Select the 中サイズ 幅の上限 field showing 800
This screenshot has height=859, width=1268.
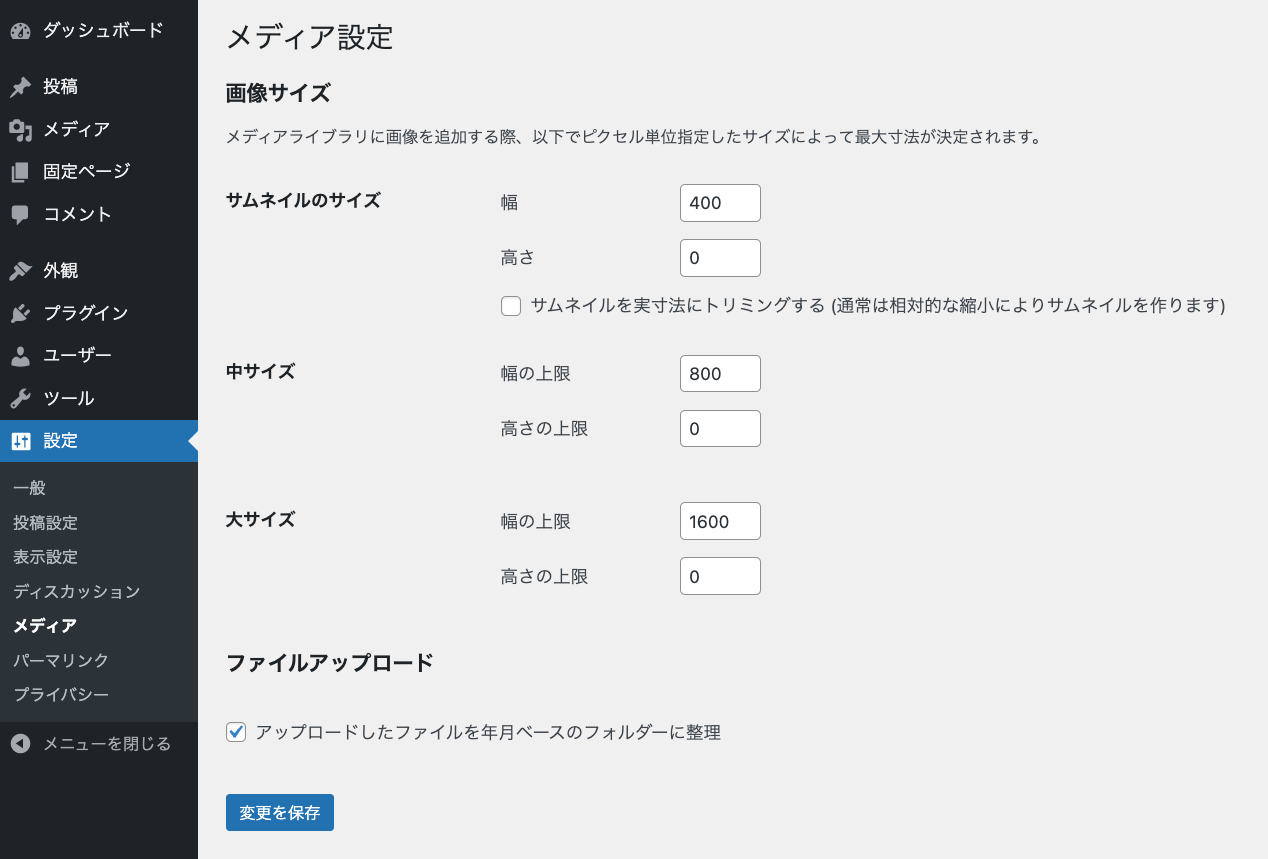[720, 374]
